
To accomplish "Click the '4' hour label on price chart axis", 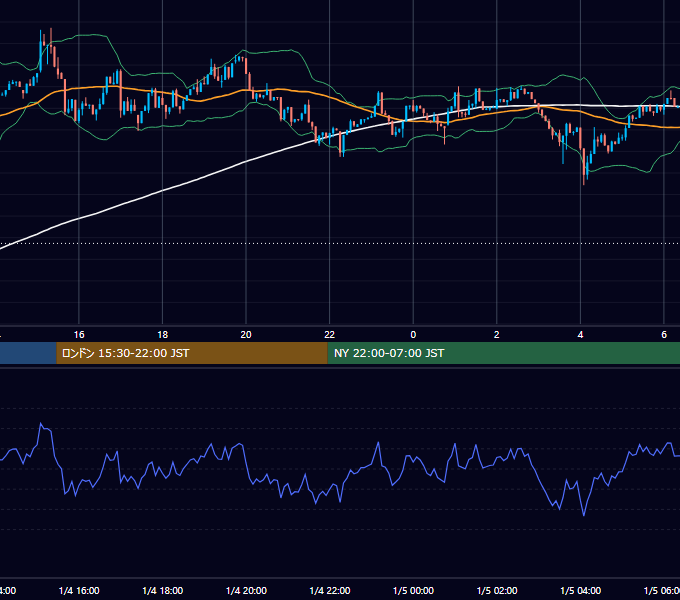I will 580,335.
